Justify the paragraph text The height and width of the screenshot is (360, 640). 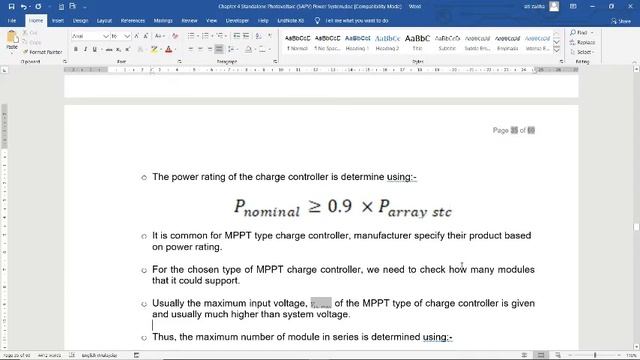(219, 49)
